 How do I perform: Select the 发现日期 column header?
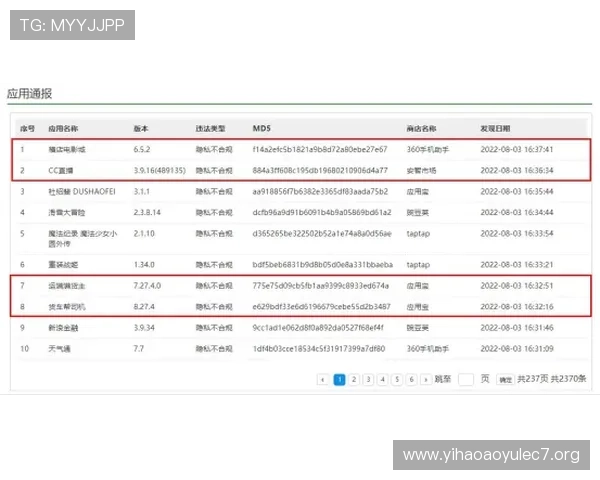(x=495, y=128)
